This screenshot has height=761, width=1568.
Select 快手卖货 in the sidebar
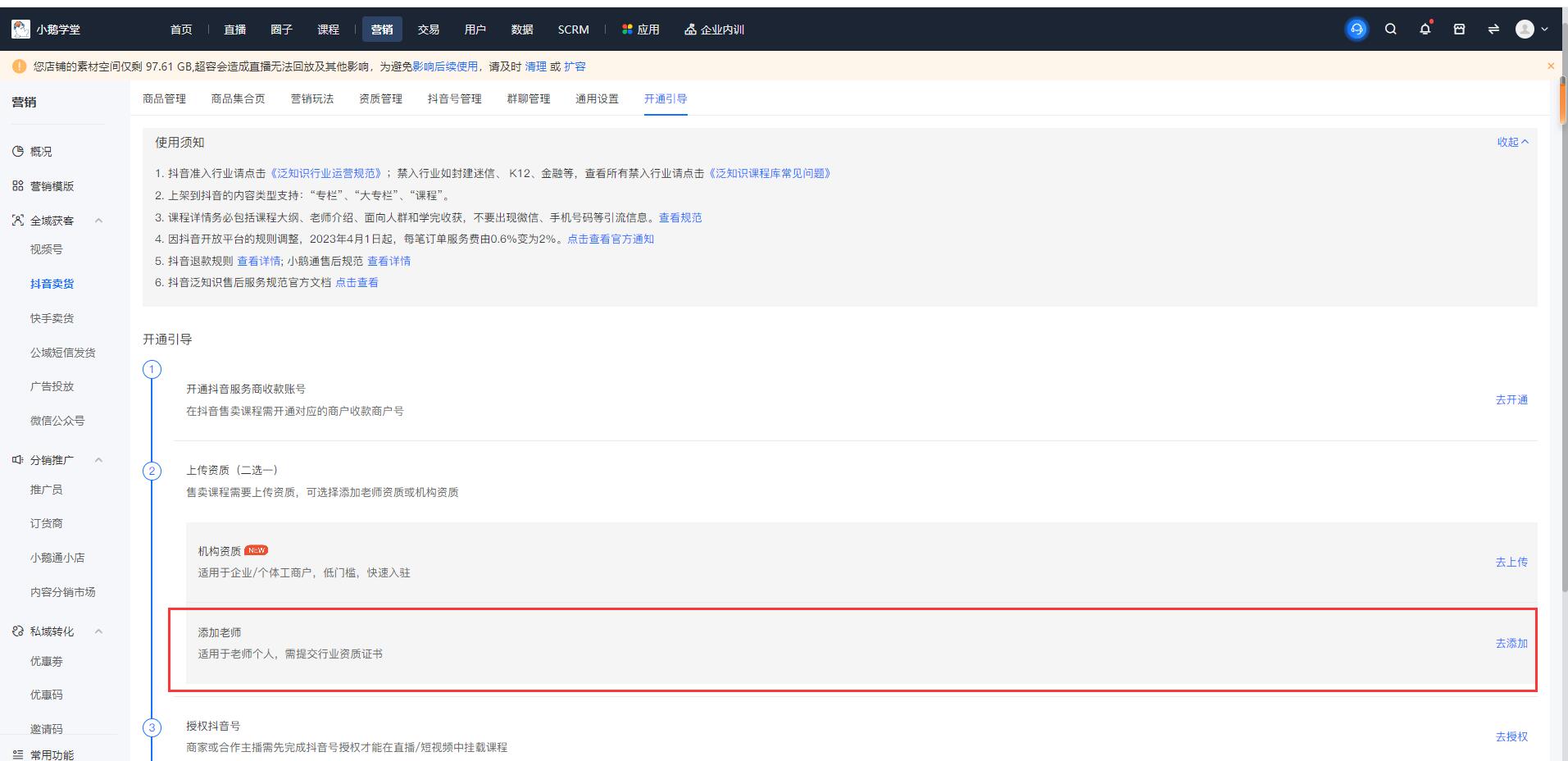point(52,318)
